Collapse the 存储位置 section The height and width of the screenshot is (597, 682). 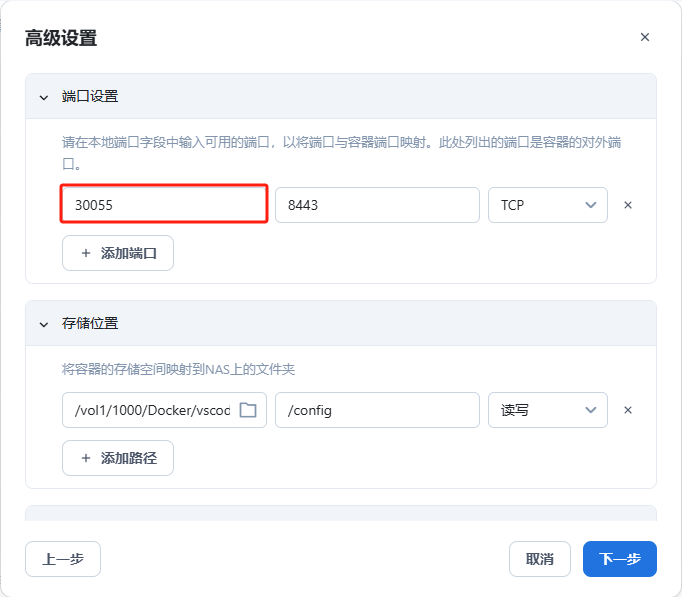(x=44, y=324)
